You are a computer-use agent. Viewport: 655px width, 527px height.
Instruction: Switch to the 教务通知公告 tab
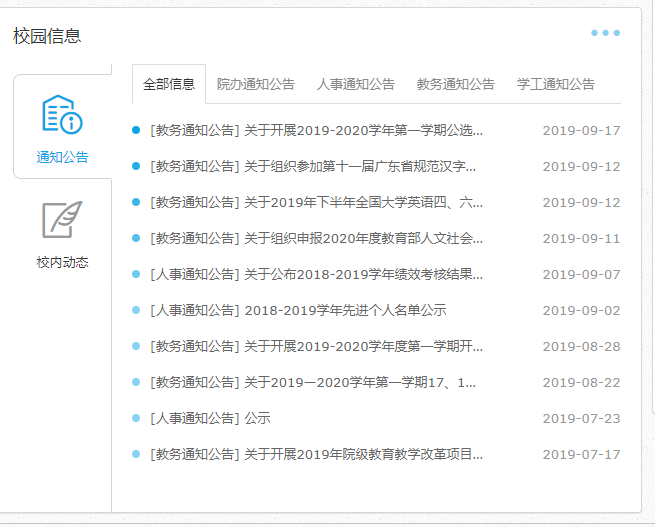point(455,84)
